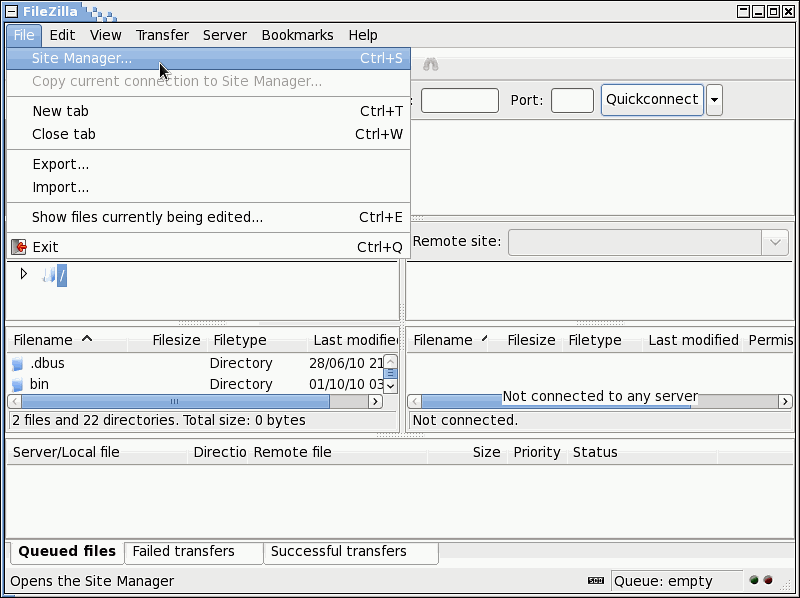
Task: Click local list horizontal scroll right arrow
Action: pyautogui.click(x=376, y=401)
